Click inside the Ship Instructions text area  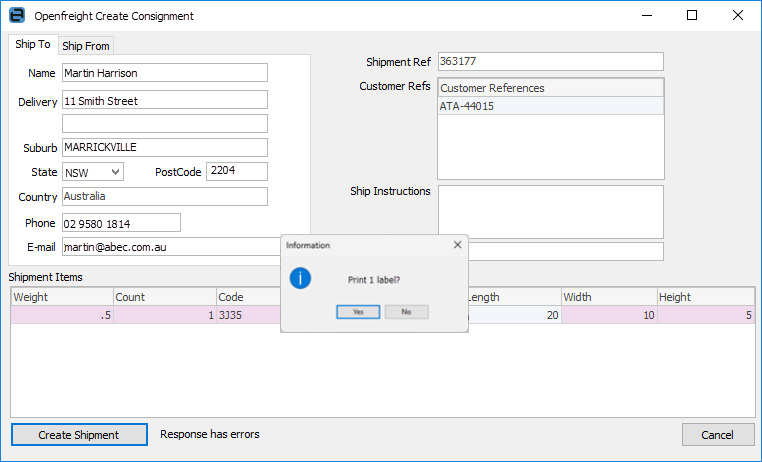click(550, 211)
